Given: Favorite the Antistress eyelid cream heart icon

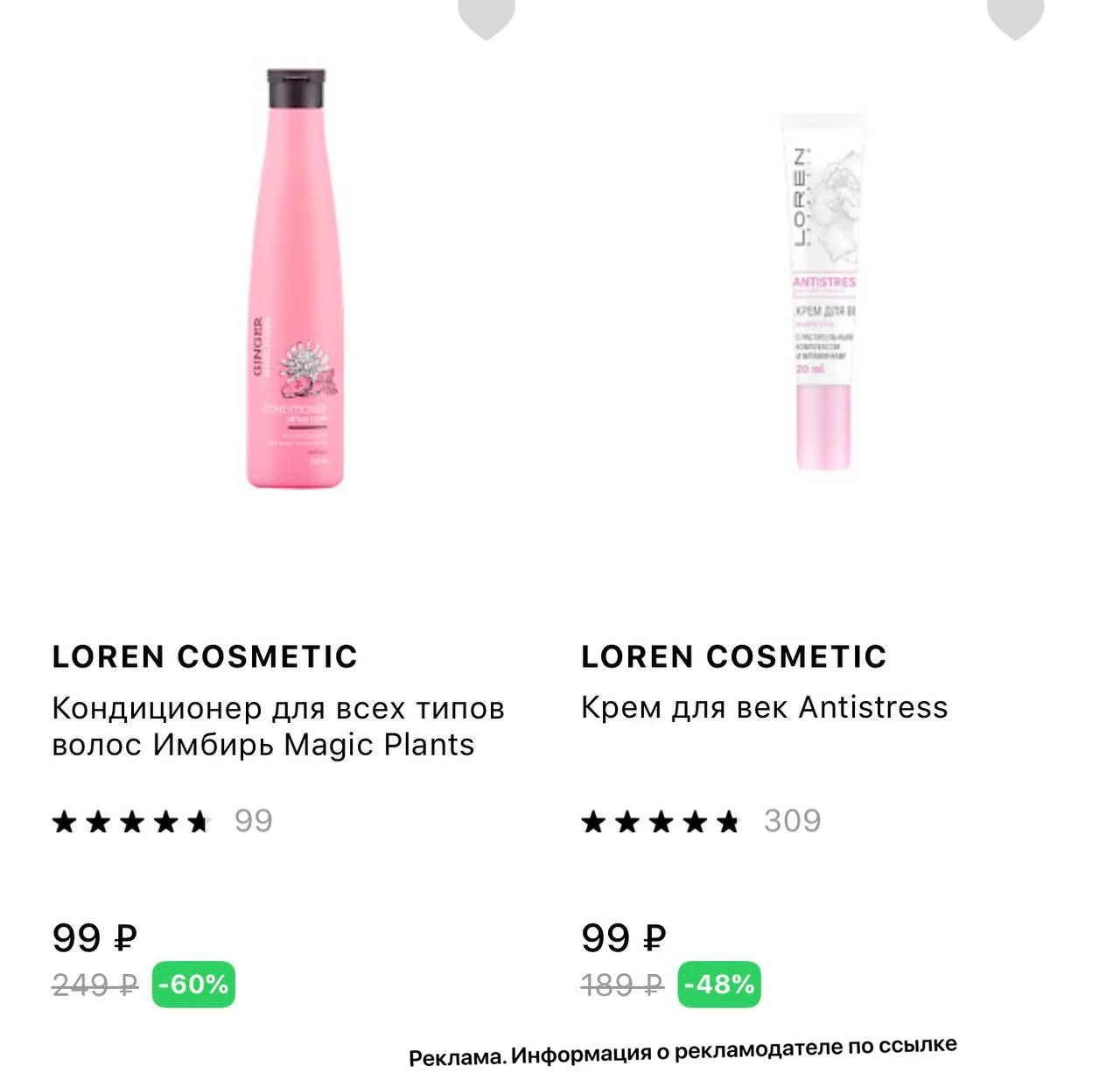Looking at the screenshot, I should 1015,16.
